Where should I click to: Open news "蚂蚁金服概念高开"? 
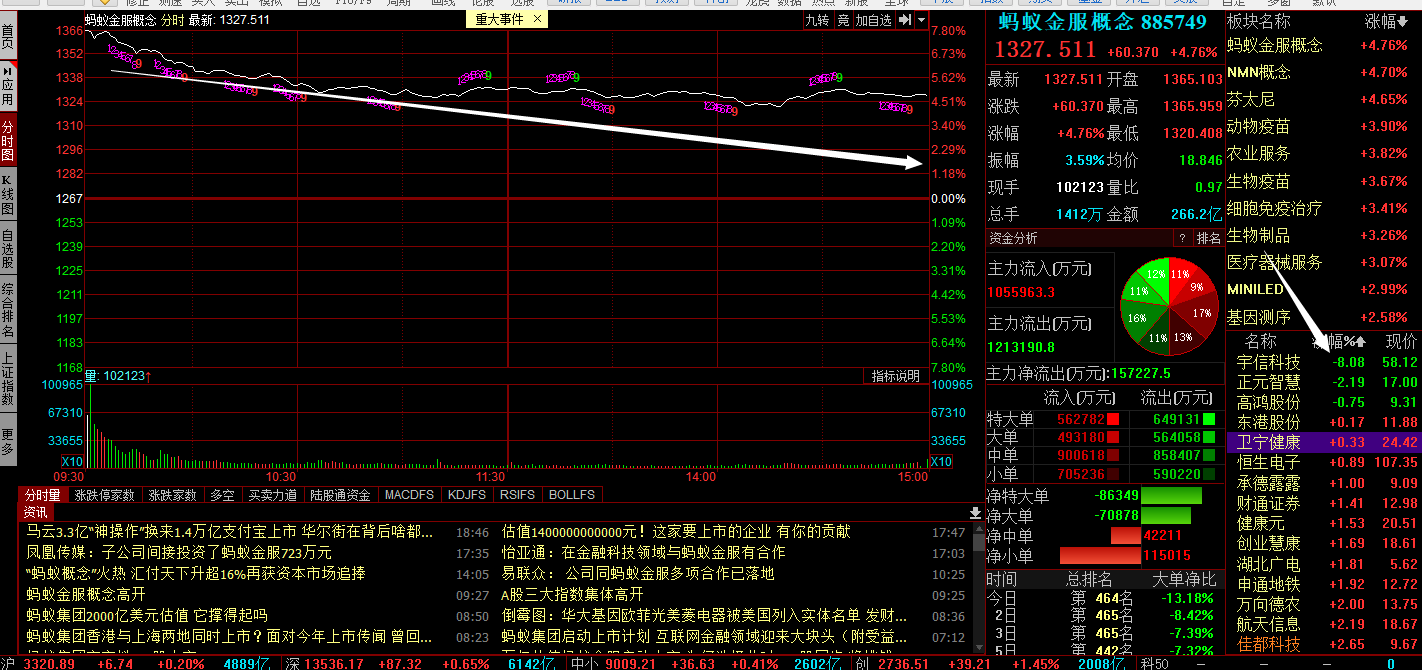(x=86, y=595)
